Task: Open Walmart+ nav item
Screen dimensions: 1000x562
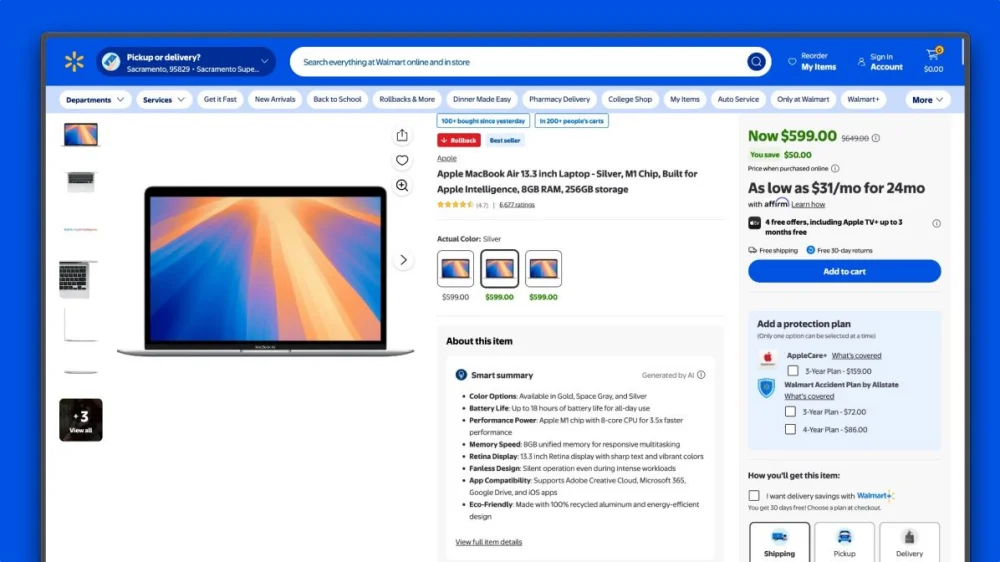Action: click(x=863, y=100)
